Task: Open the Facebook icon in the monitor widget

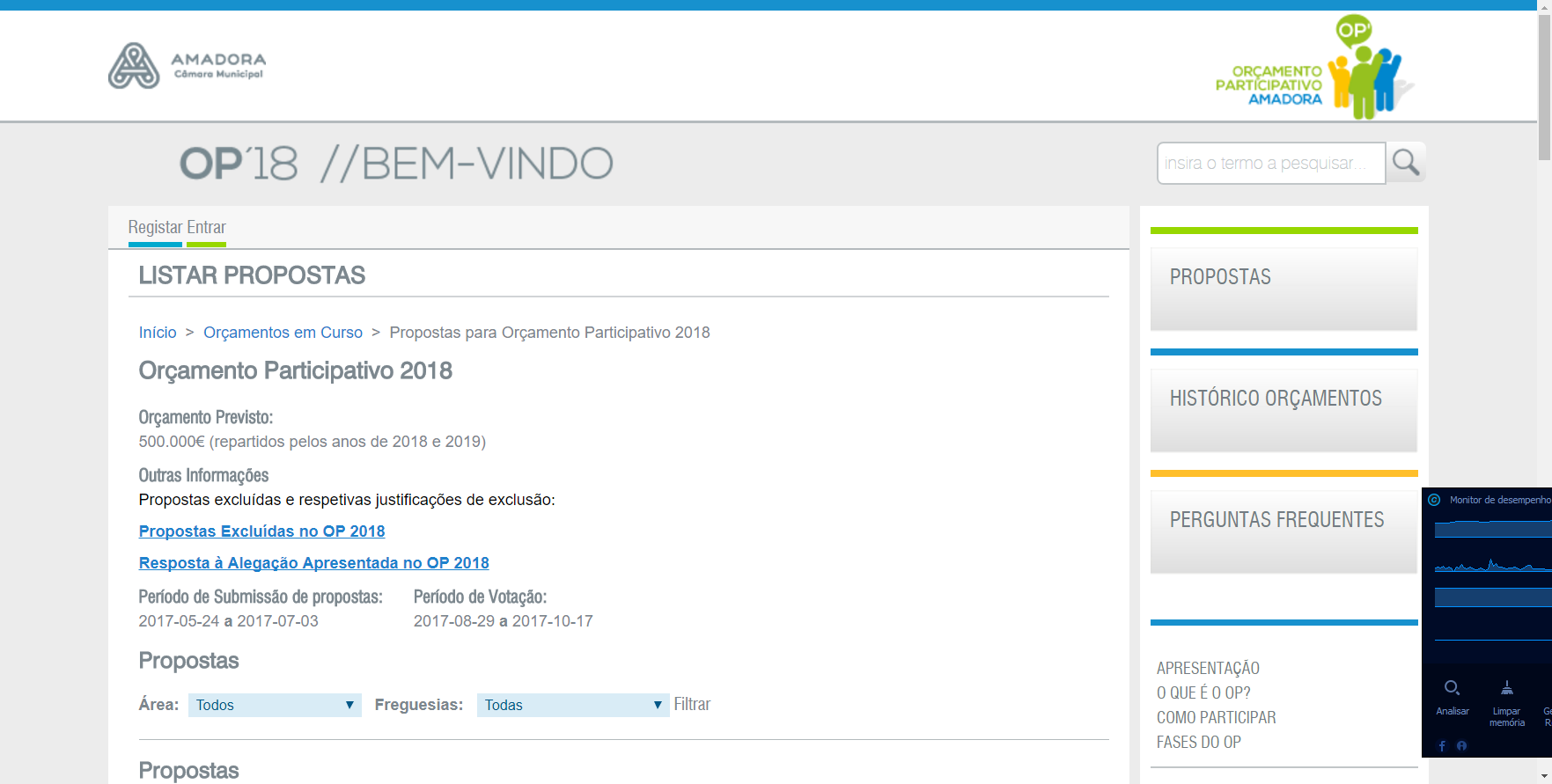Action: point(1442,745)
